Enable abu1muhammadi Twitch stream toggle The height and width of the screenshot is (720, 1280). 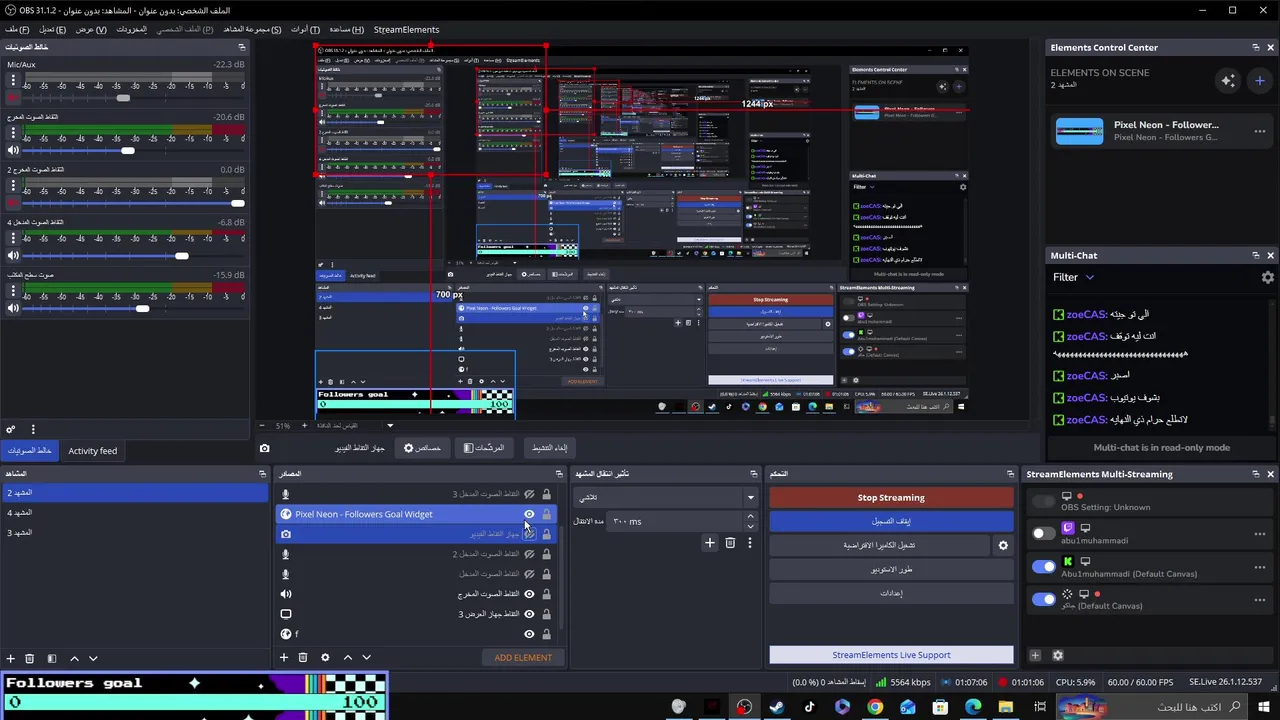tap(1044, 534)
